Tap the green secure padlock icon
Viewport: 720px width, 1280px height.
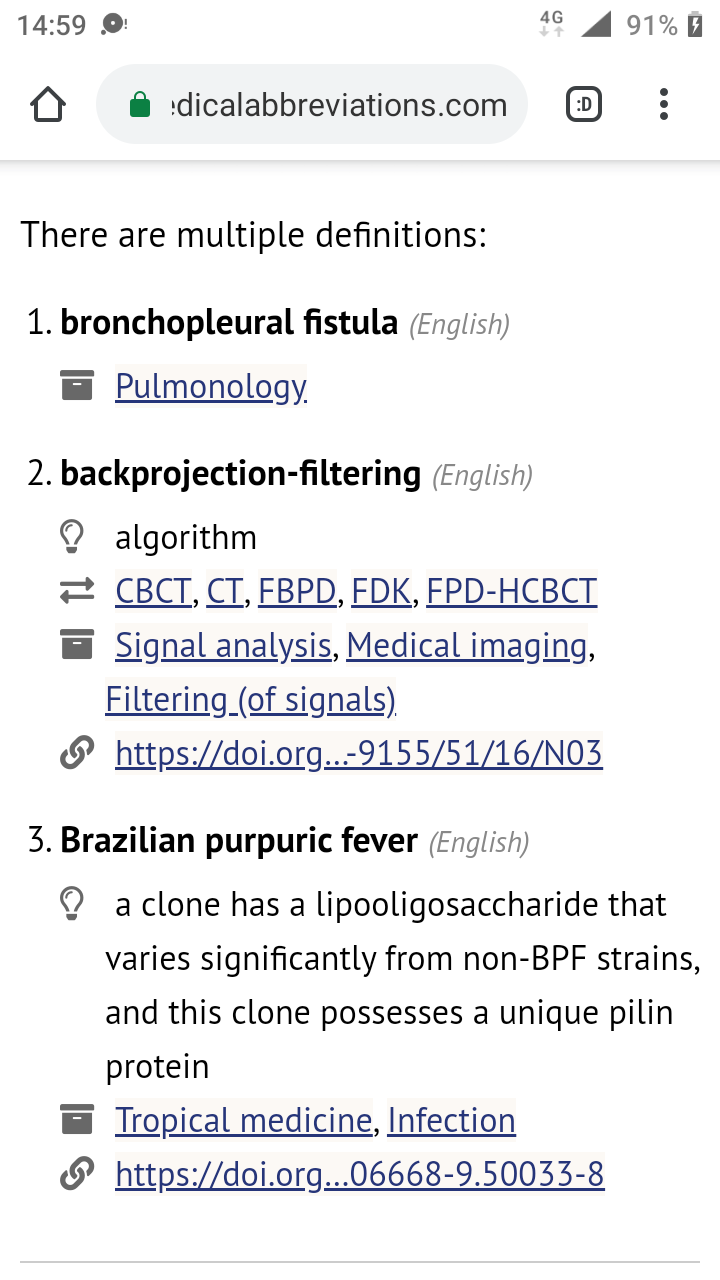coord(140,105)
